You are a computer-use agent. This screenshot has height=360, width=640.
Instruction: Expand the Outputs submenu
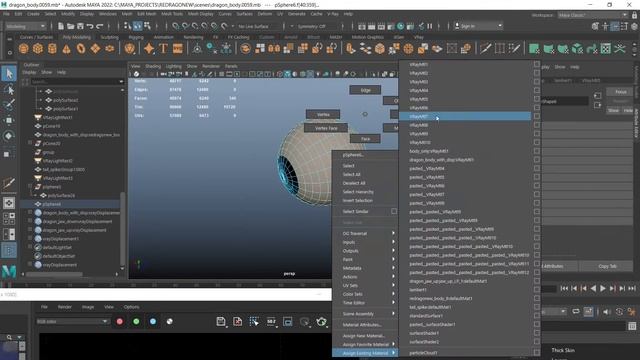pyautogui.click(x=365, y=251)
